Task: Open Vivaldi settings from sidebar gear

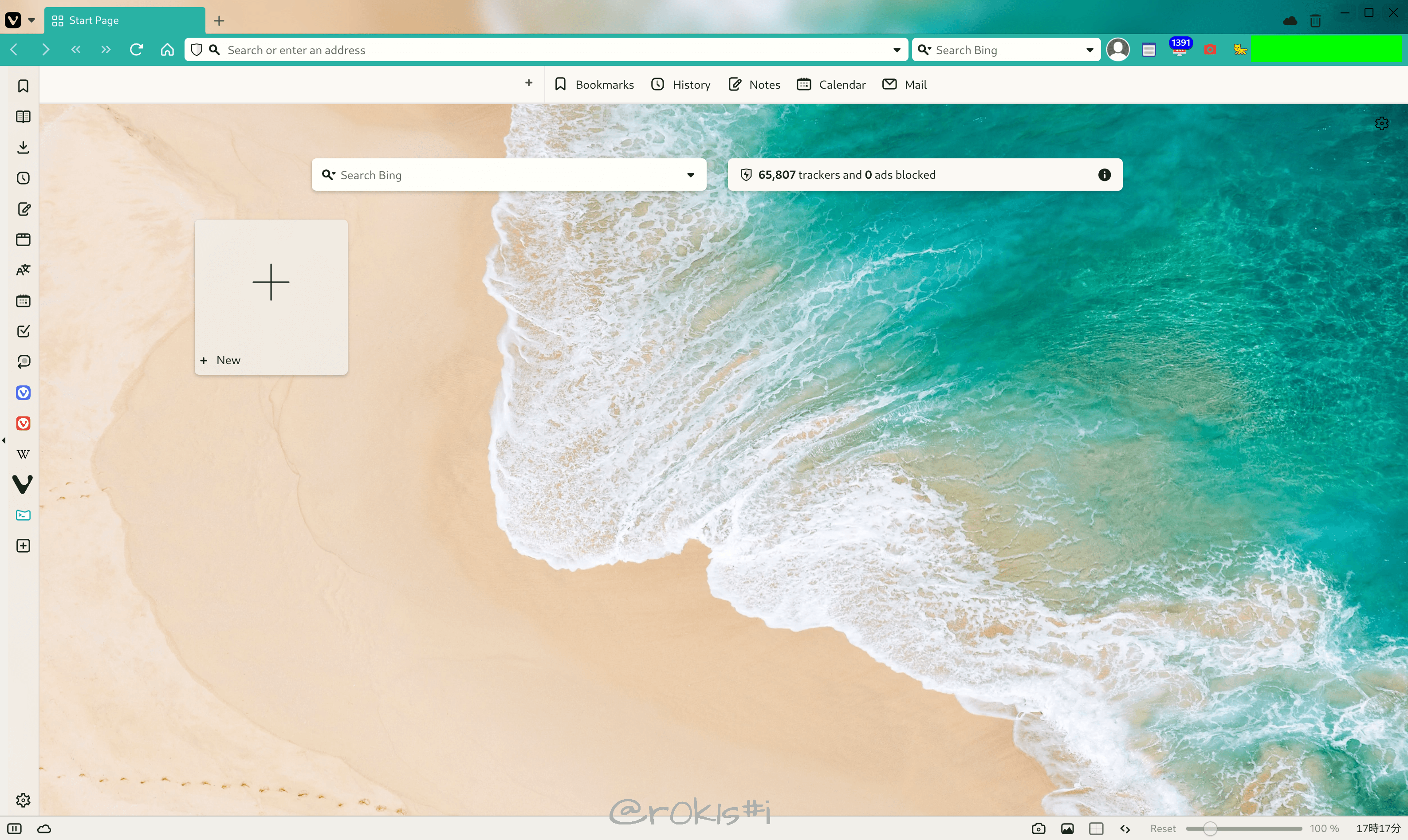Action: pyautogui.click(x=23, y=800)
